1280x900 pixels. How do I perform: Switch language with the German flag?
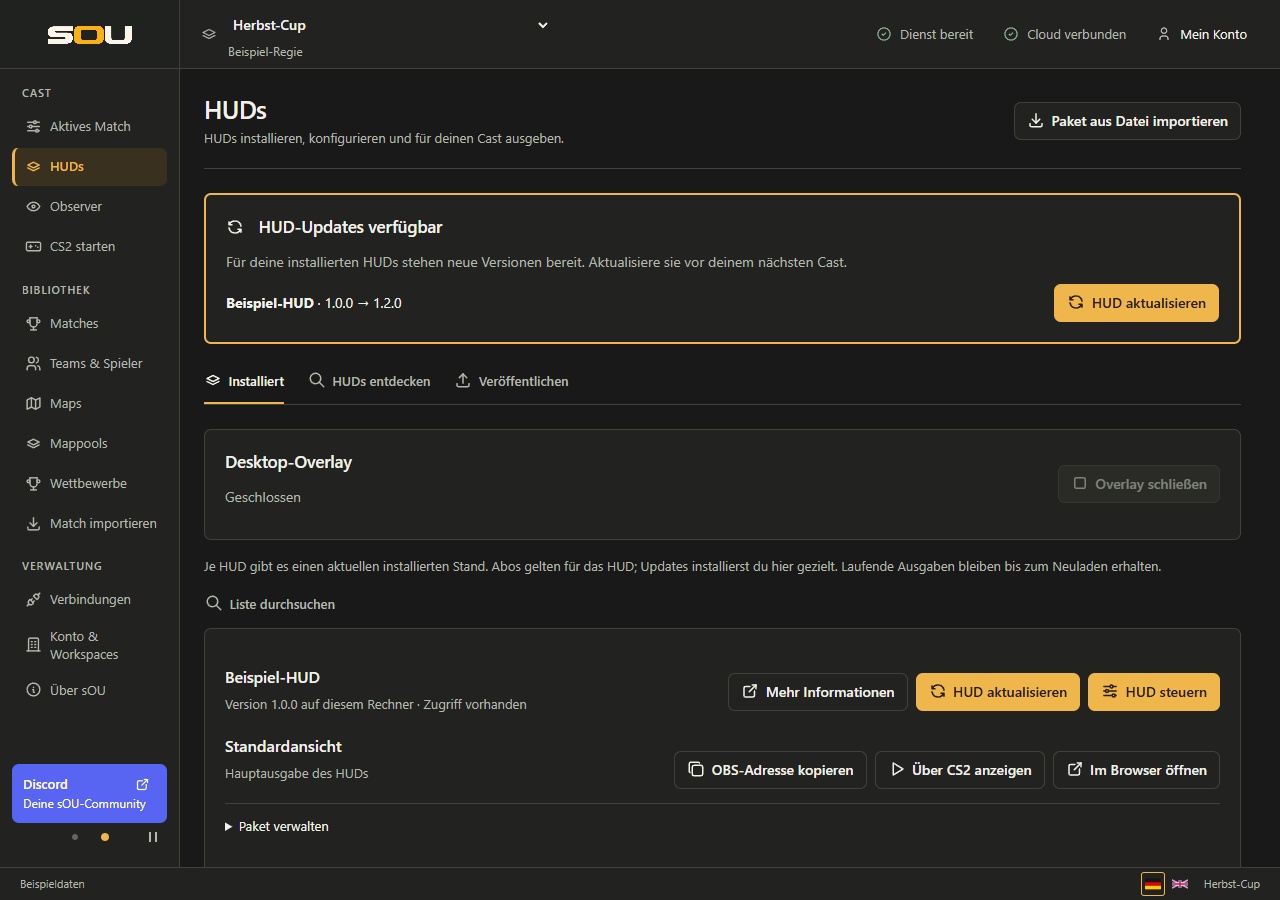tap(1153, 885)
